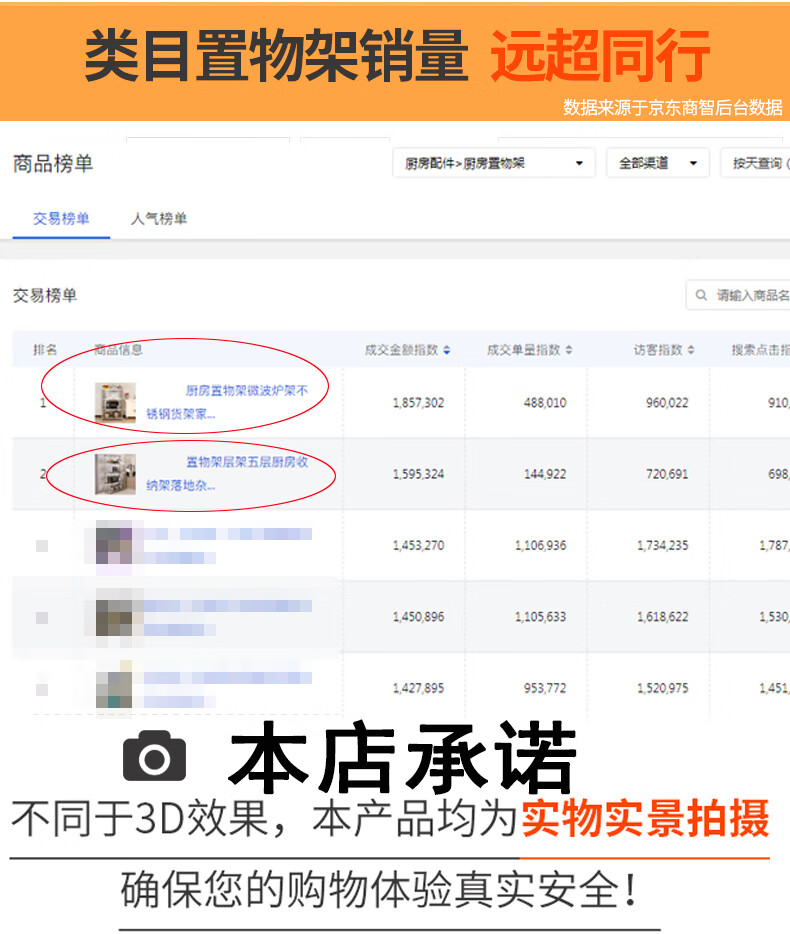Click the blurred thumbnail in the fourth row
Screen dimensions: 790x934
115,616
